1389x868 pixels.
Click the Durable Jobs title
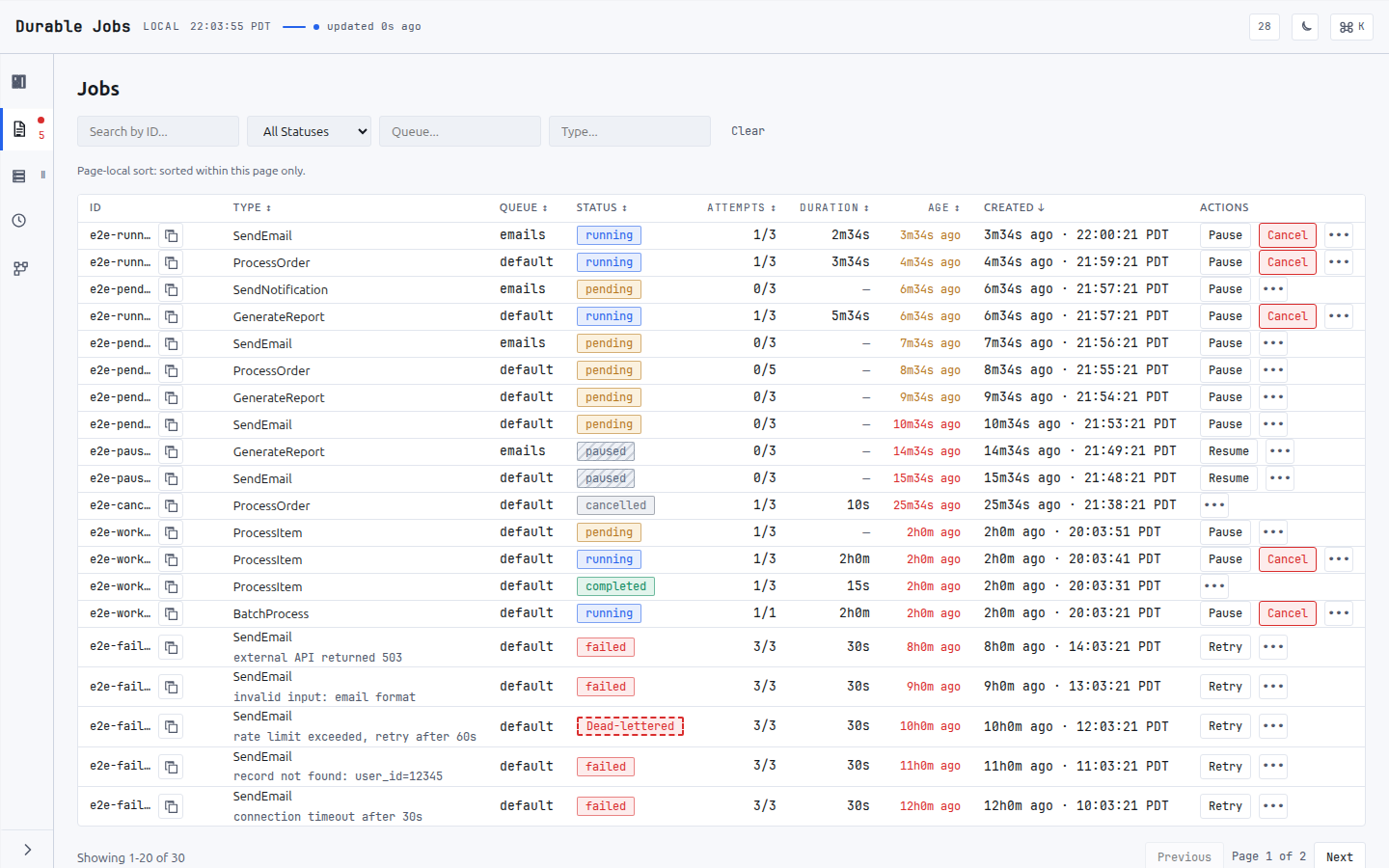[x=72, y=27]
